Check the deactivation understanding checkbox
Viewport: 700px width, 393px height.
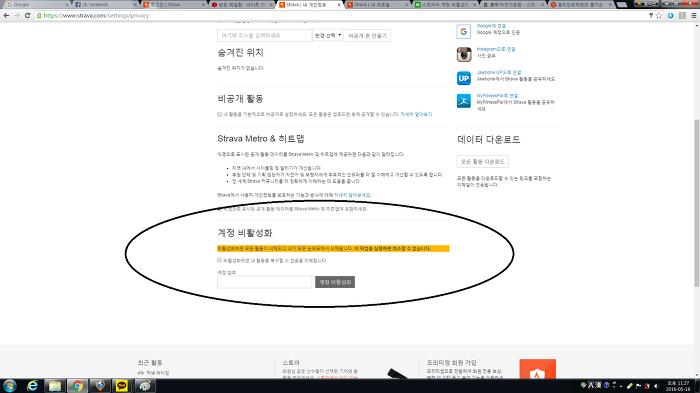click(x=220, y=260)
